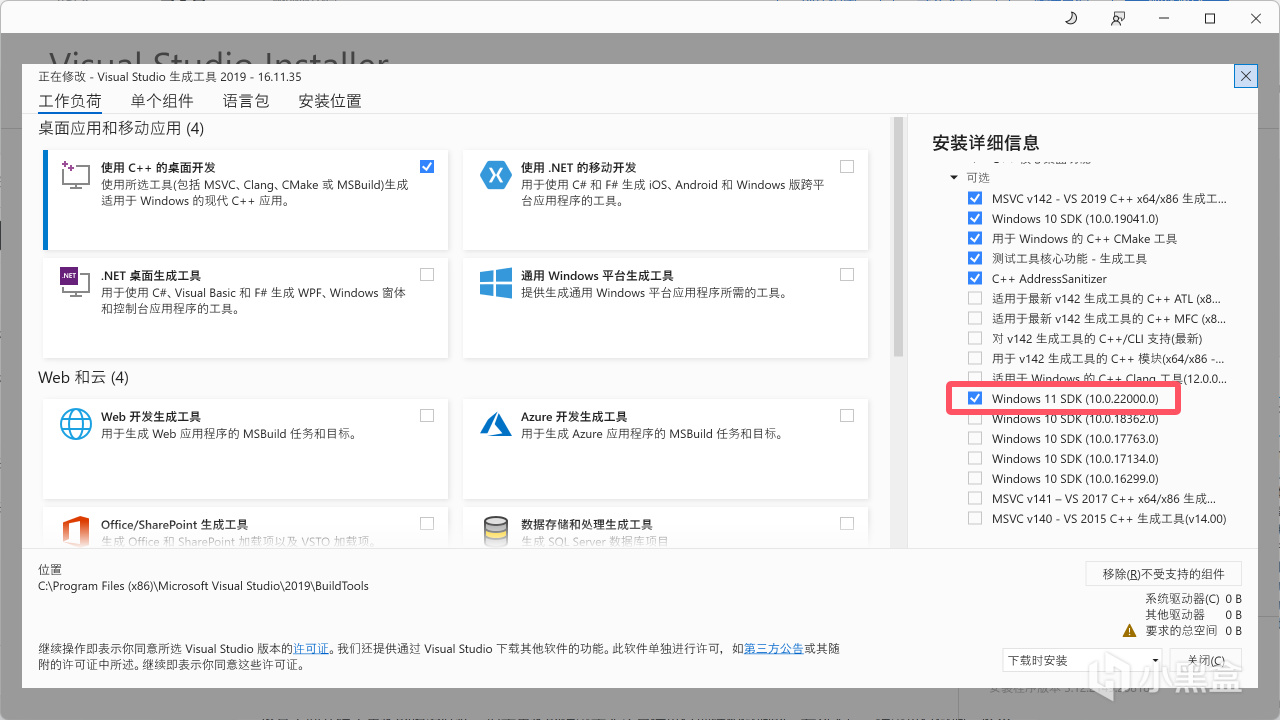Click the Azure logo icon for Azure 开发生成工具
Screen dimensions: 1280x720
tap(496, 424)
